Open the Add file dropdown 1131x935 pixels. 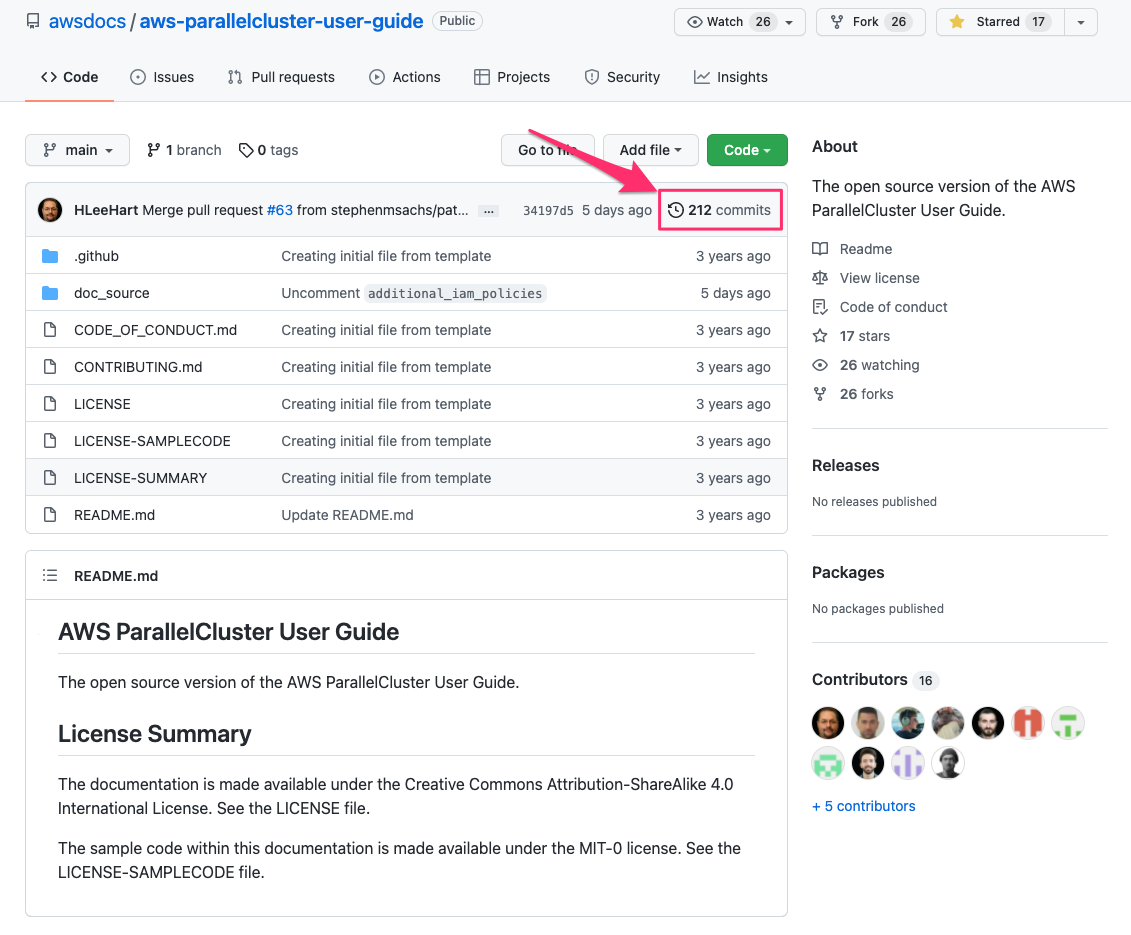pyautogui.click(x=650, y=150)
